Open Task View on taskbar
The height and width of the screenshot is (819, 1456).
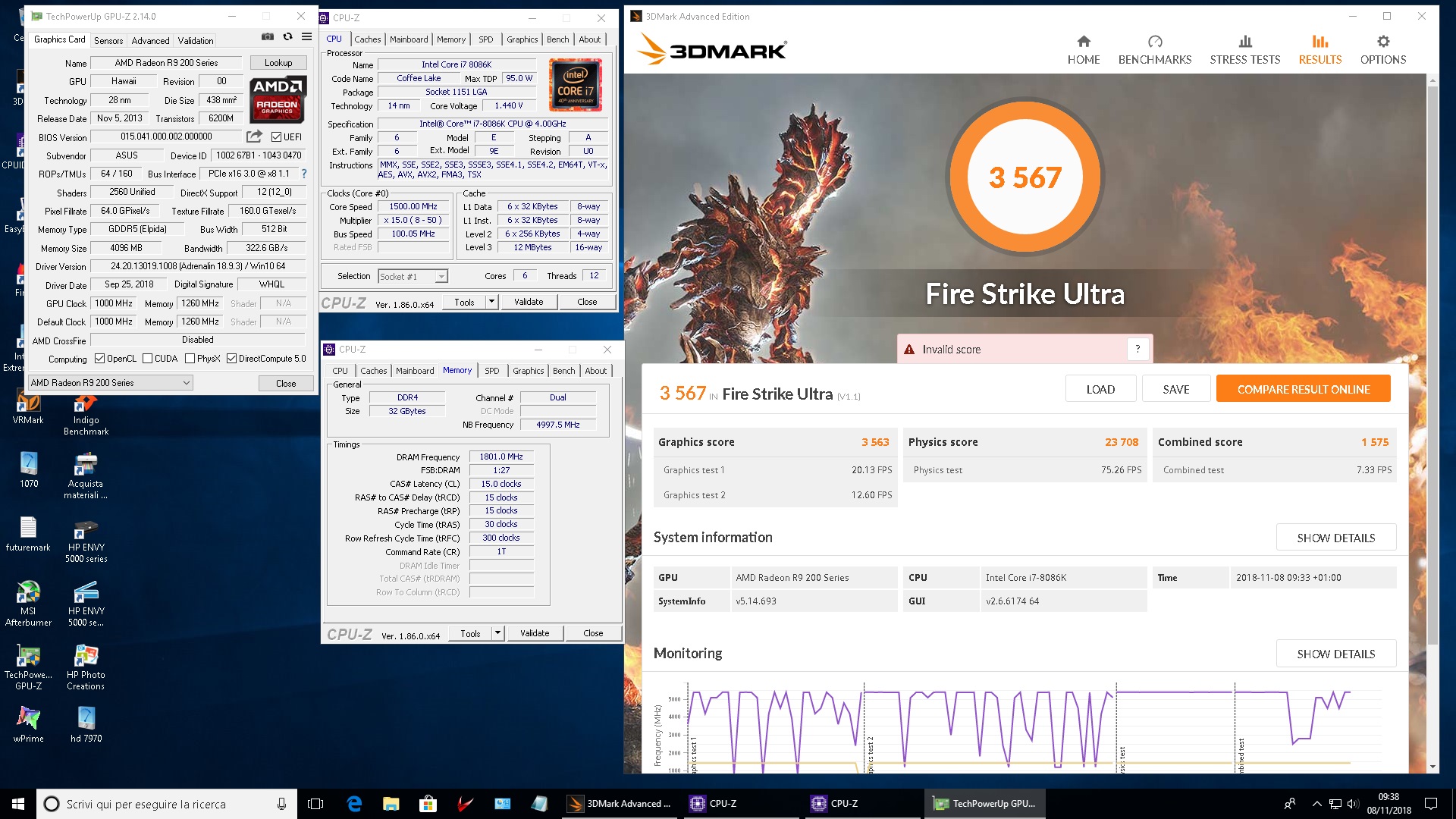click(315, 804)
